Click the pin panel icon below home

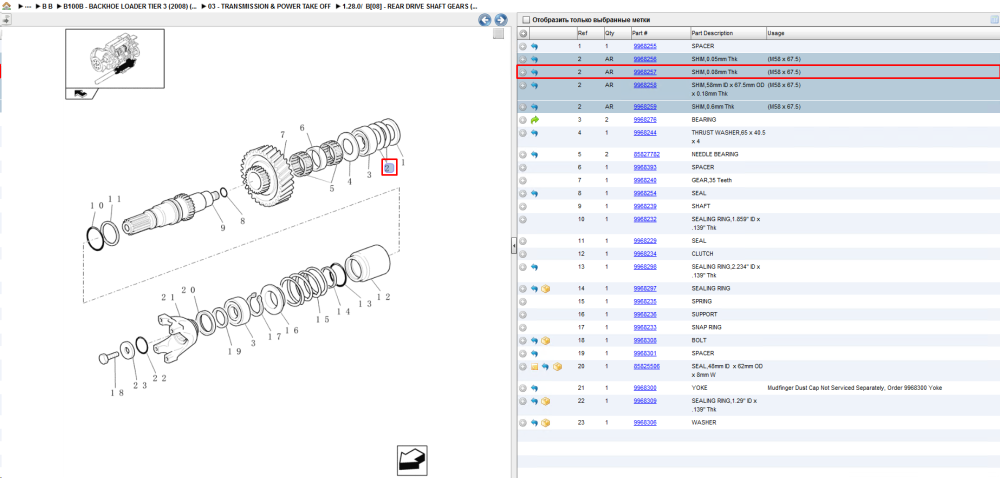[x=6, y=20]
